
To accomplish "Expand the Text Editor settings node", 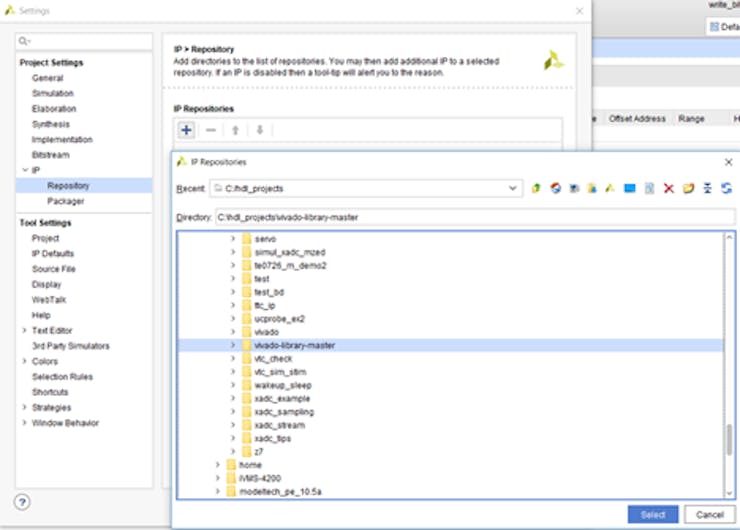I will [x=25, y=330].
